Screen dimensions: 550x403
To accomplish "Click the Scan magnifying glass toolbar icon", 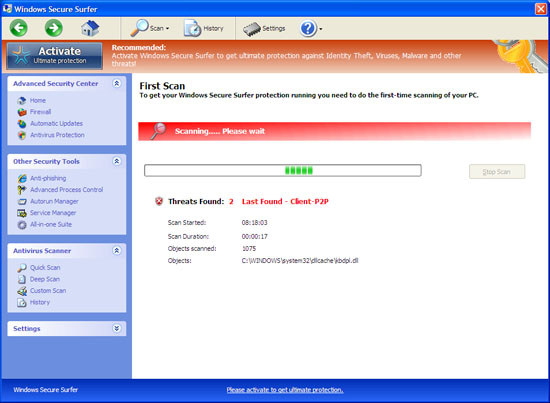I will pos(140,28).
